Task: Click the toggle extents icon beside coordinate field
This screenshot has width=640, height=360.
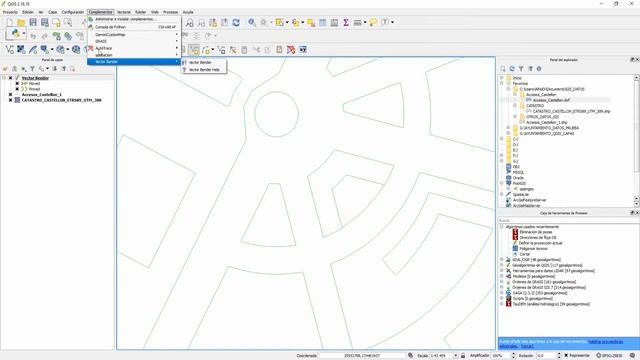Action: click(x=411, y=356)
